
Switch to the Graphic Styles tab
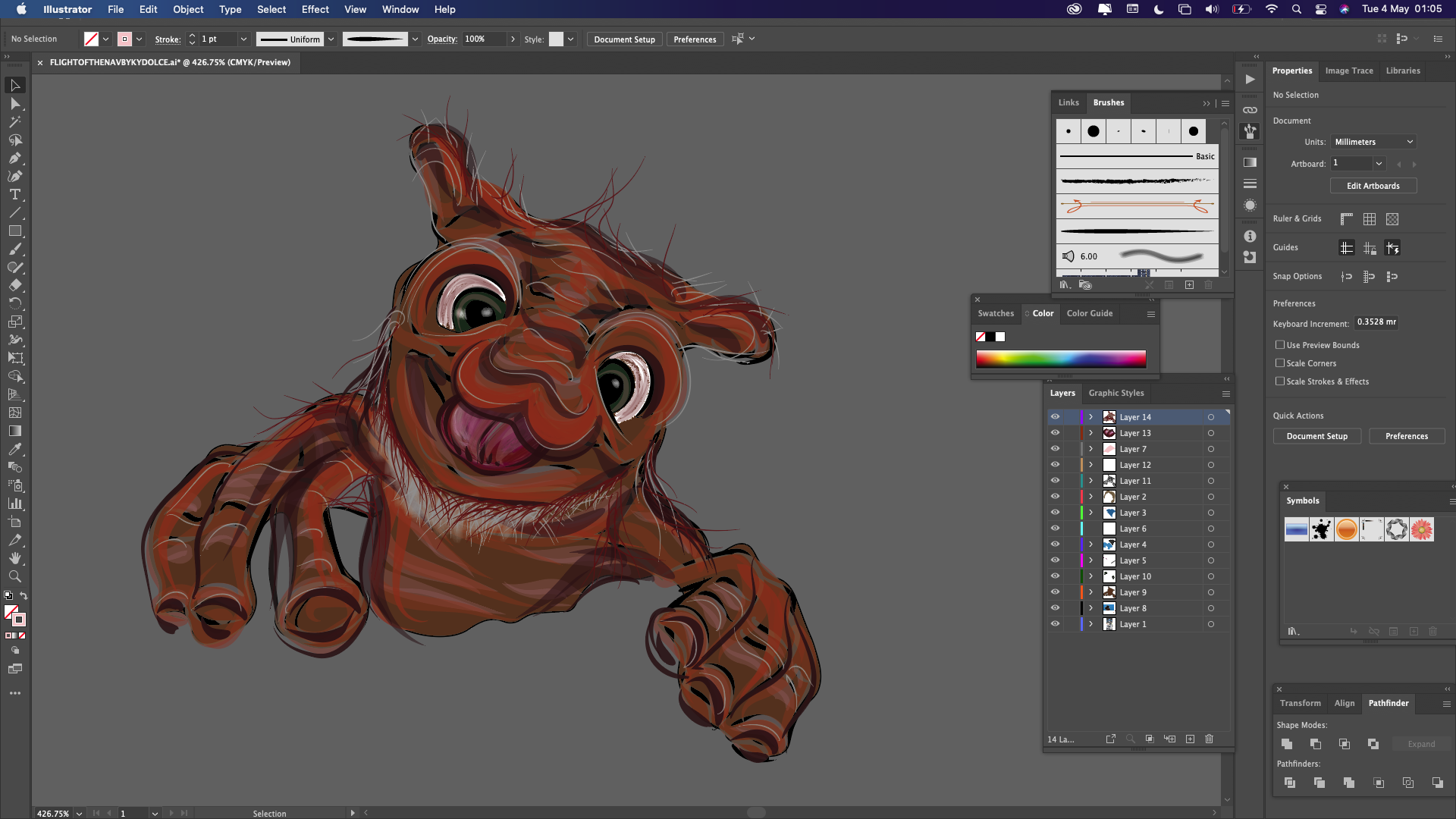pyautogui.click(x=1116, y=393)
